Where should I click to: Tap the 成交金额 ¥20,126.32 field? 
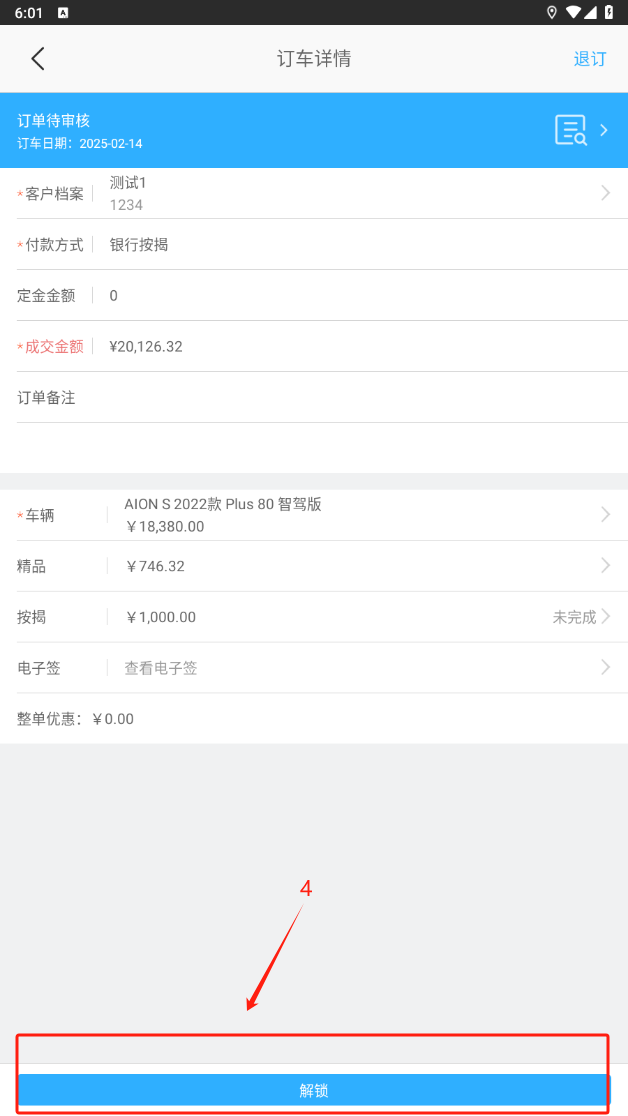tap(146, 347)
